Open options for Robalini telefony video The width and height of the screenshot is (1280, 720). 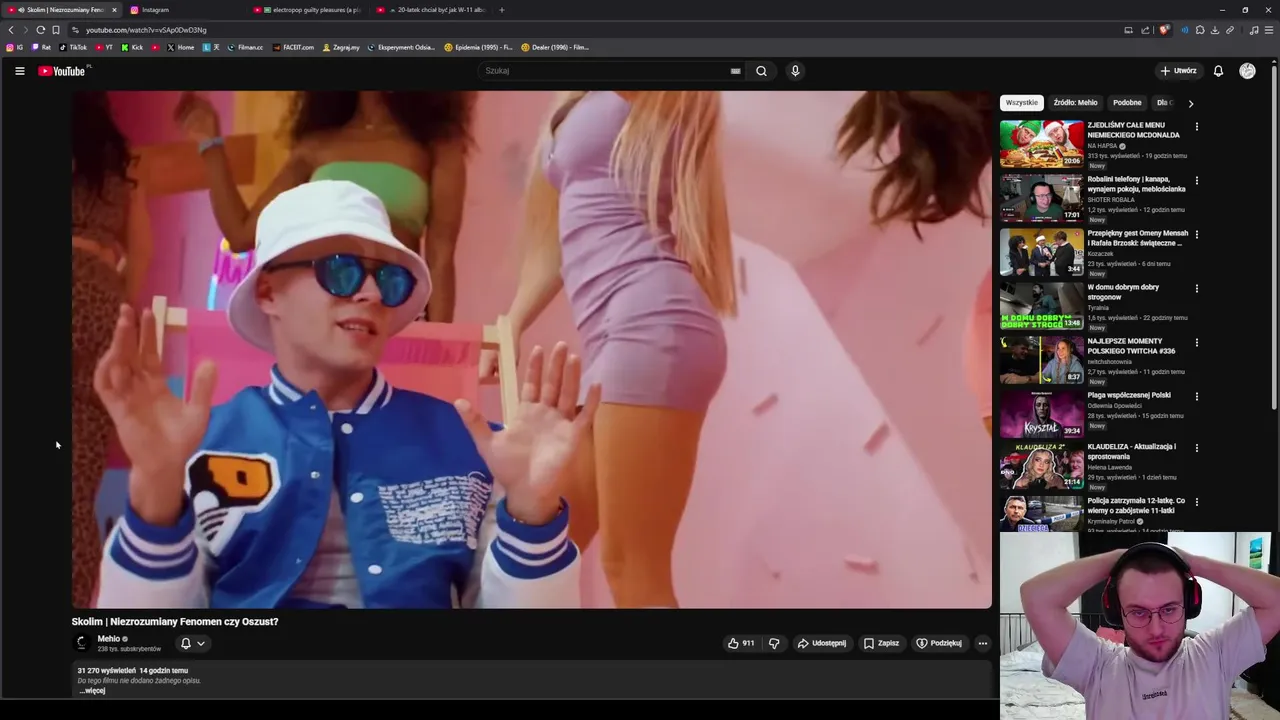coord(1196,181)
